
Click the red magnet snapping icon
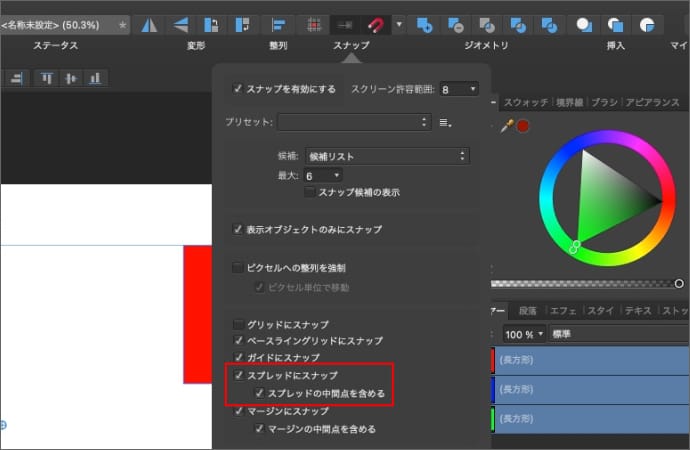[x=377, y=23]
